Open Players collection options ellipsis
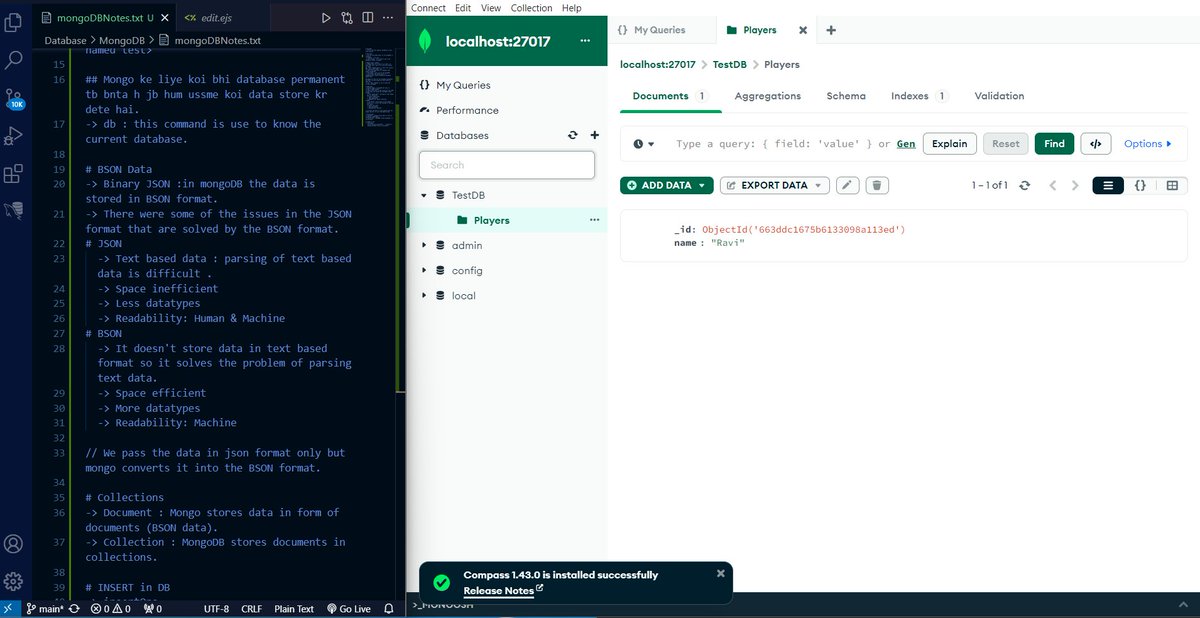The width and height of the screenshot is (1200, 618). click(594, 220)
